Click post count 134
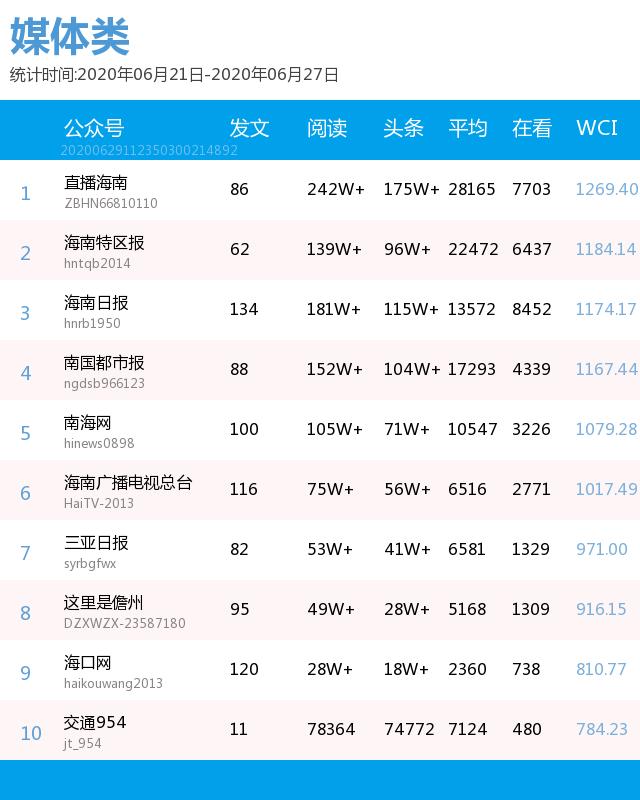640x800 pixels. click(243, 309)
